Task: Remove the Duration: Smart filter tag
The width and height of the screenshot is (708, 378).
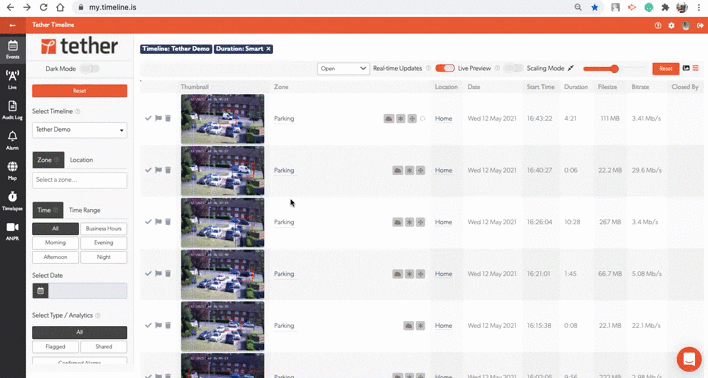Action: click(x=268, y=49)
